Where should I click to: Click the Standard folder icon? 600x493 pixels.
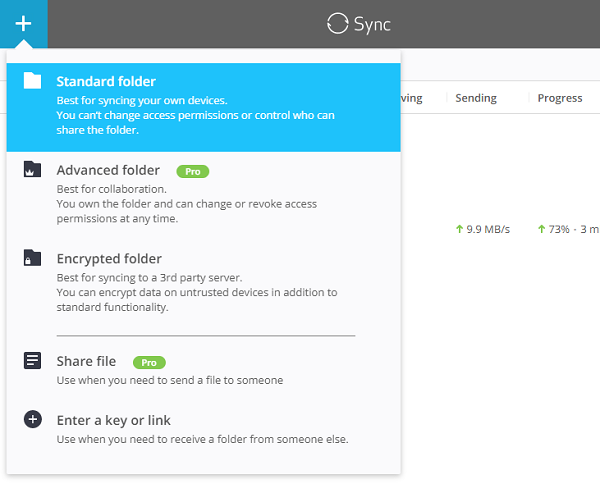point(33,81)
